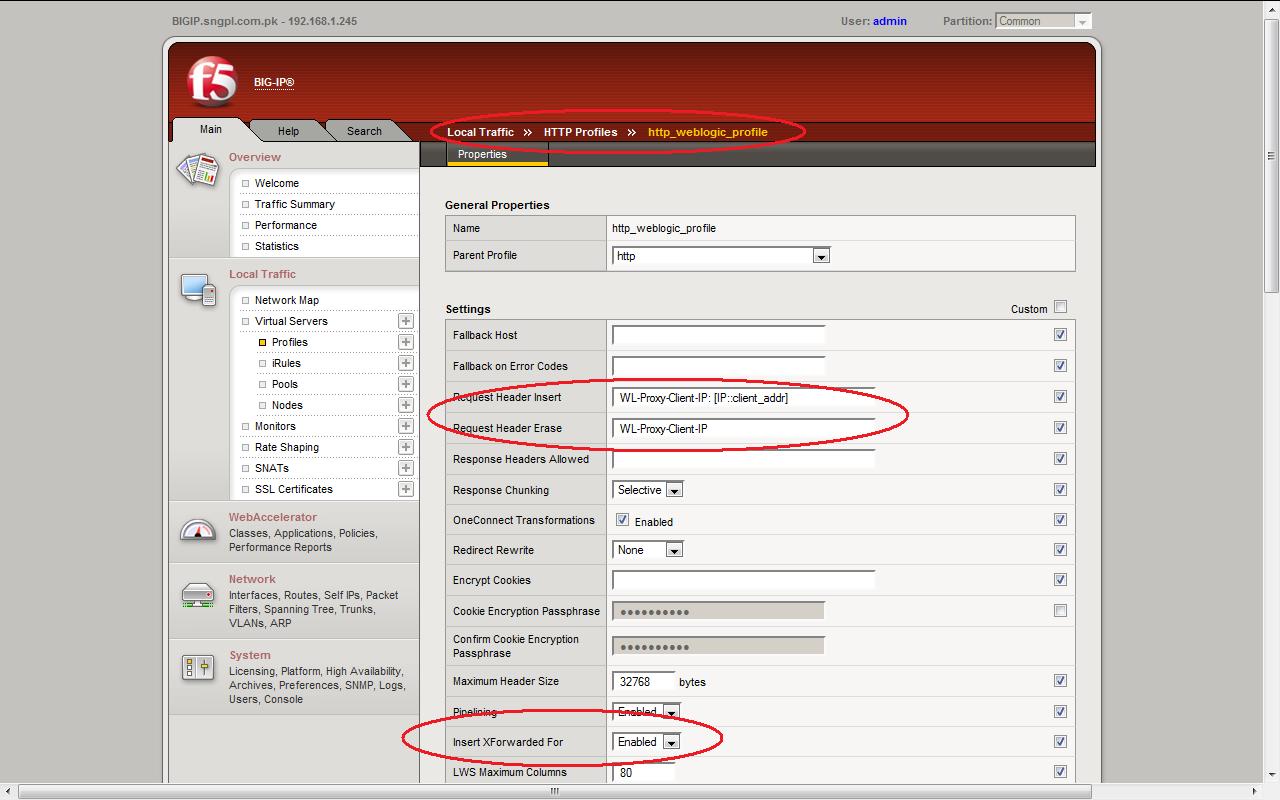
Task: Click the System server icon
Action: tap(197, 668)
